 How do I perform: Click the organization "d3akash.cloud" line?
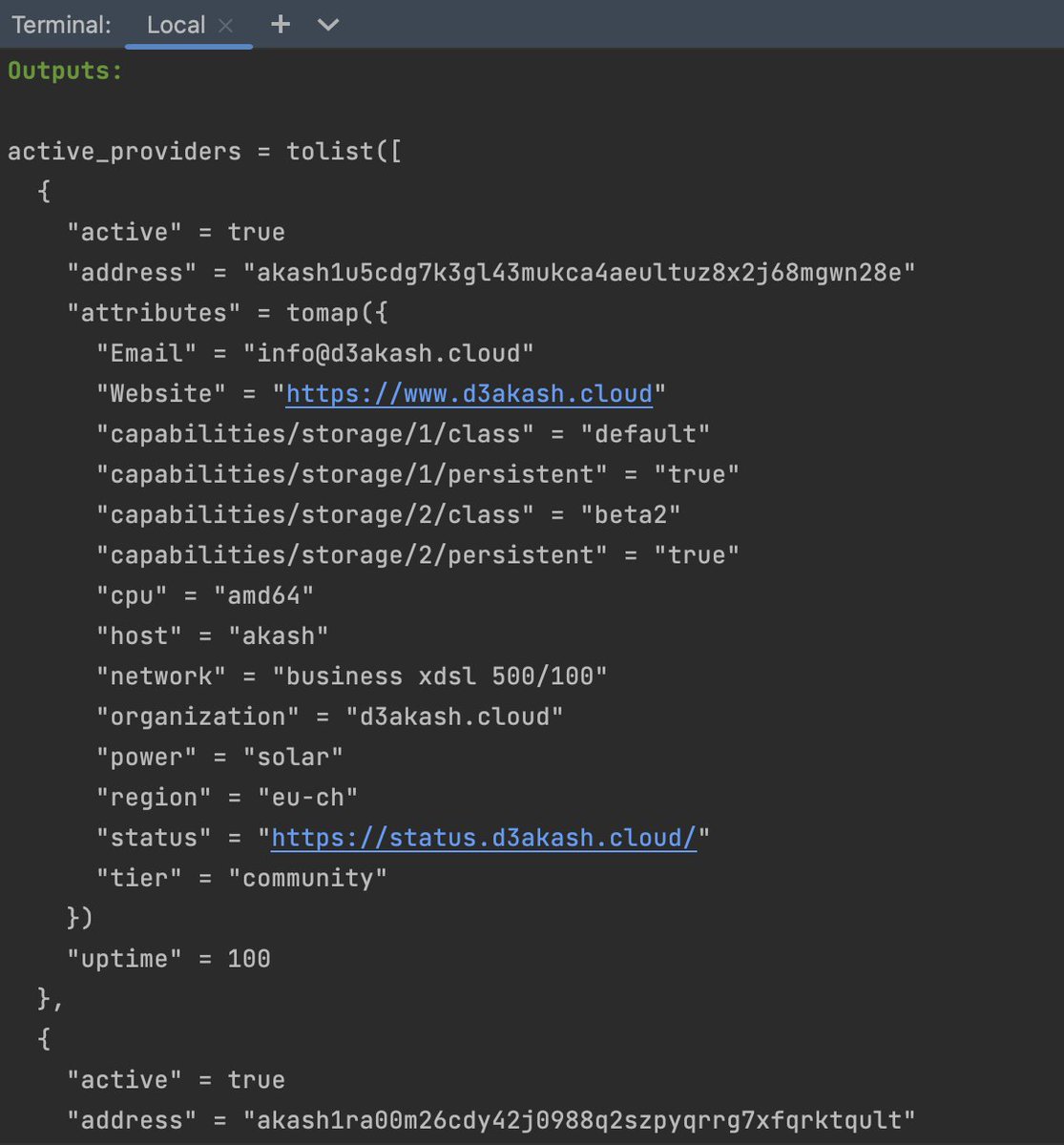330,717
